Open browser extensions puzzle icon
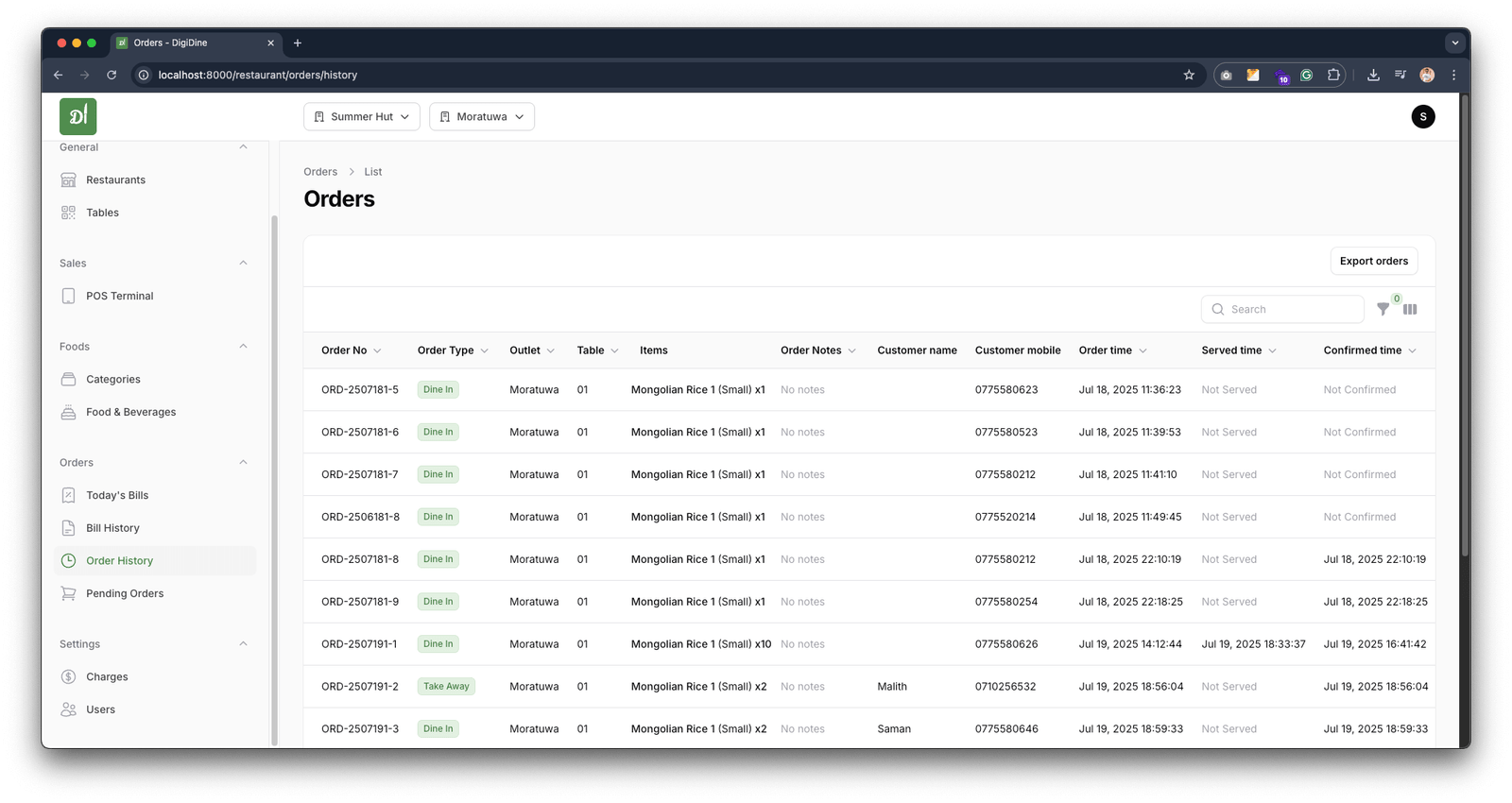1512x803 pixels. [x=1333, y=75]
